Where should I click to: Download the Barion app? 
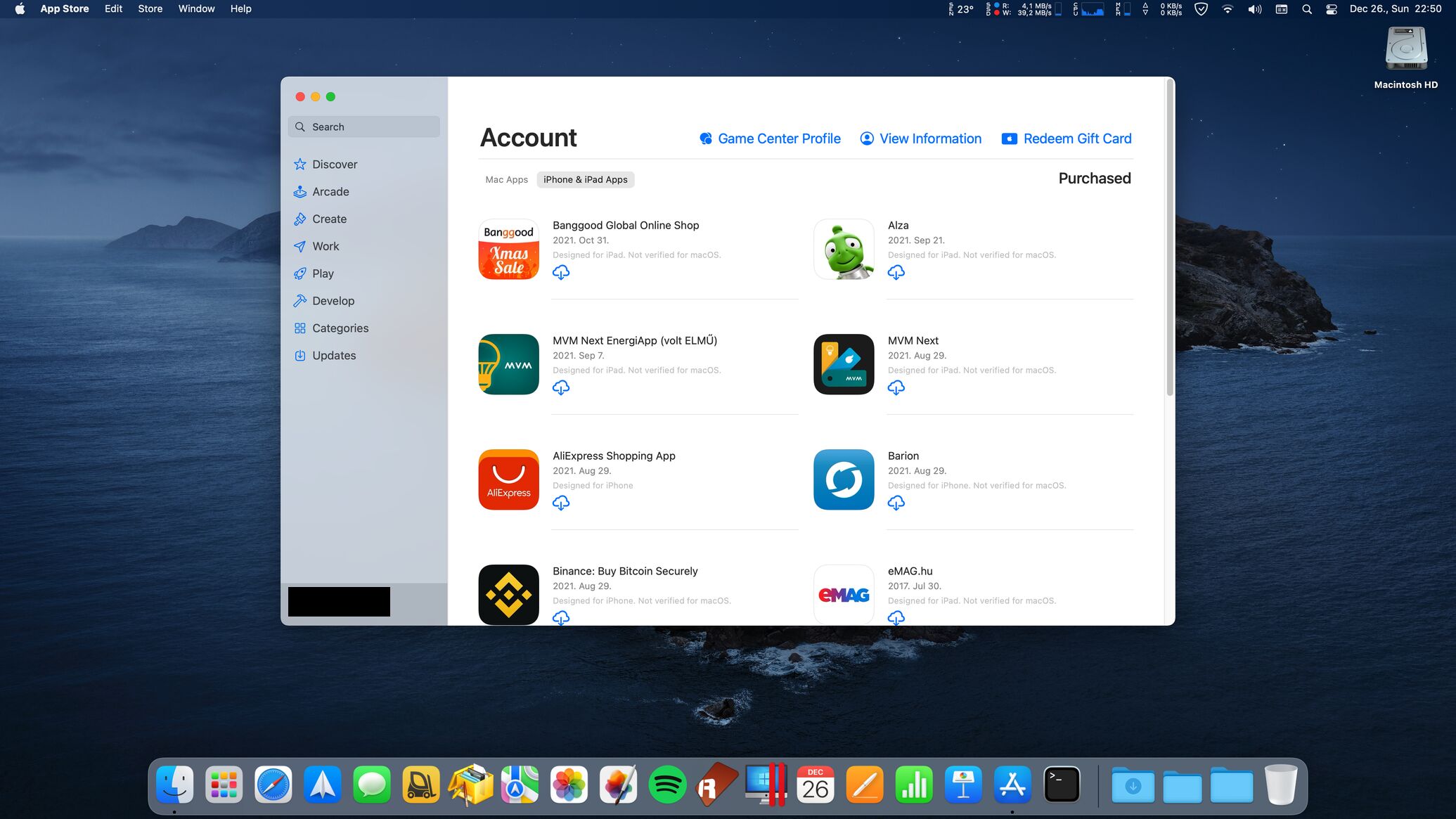[896, 503]
